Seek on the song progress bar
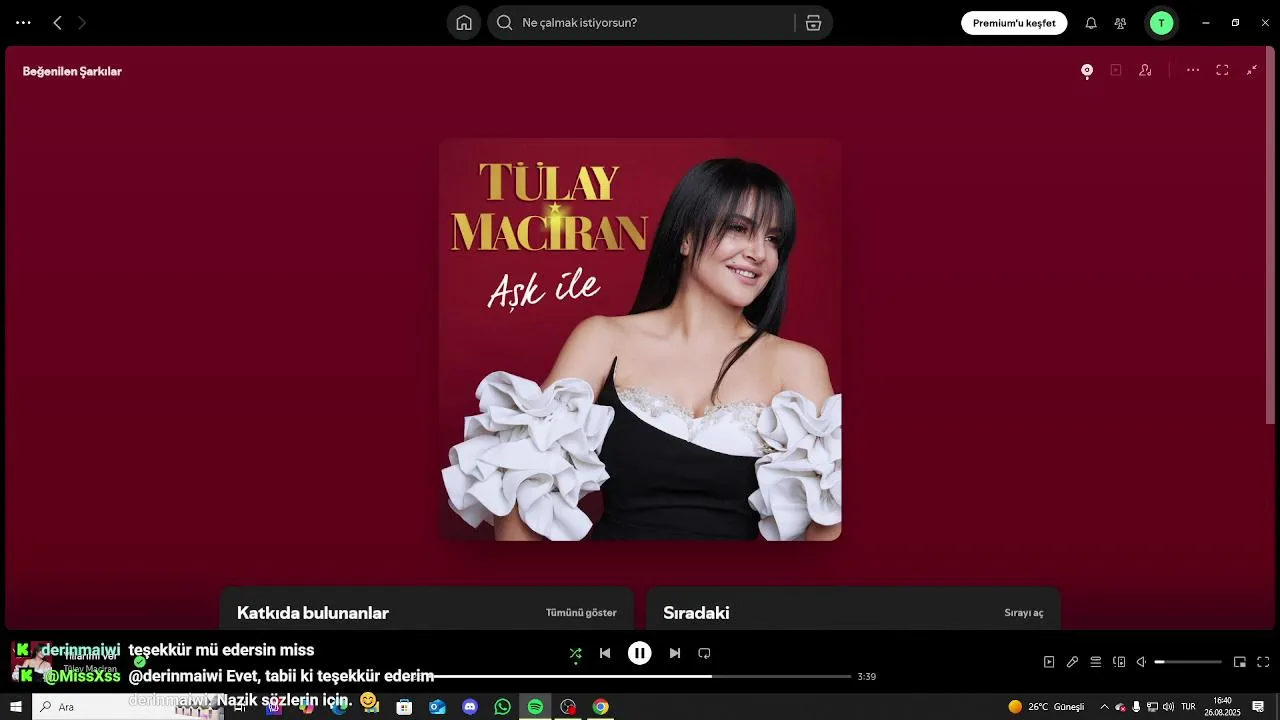The image size is (1280, 720). [640, 677]
